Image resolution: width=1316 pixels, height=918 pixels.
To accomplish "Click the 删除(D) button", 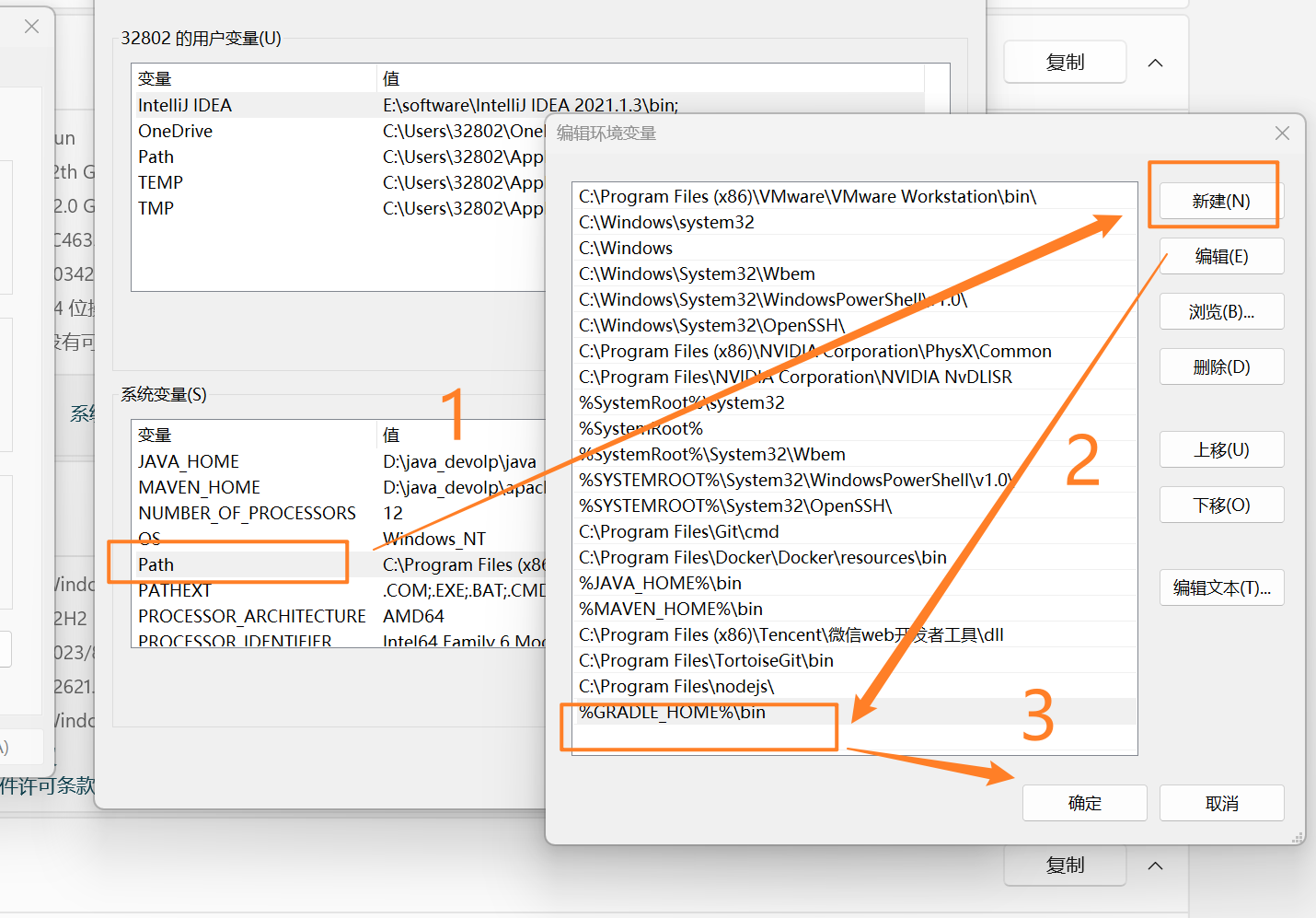I will pos(1220,366).
